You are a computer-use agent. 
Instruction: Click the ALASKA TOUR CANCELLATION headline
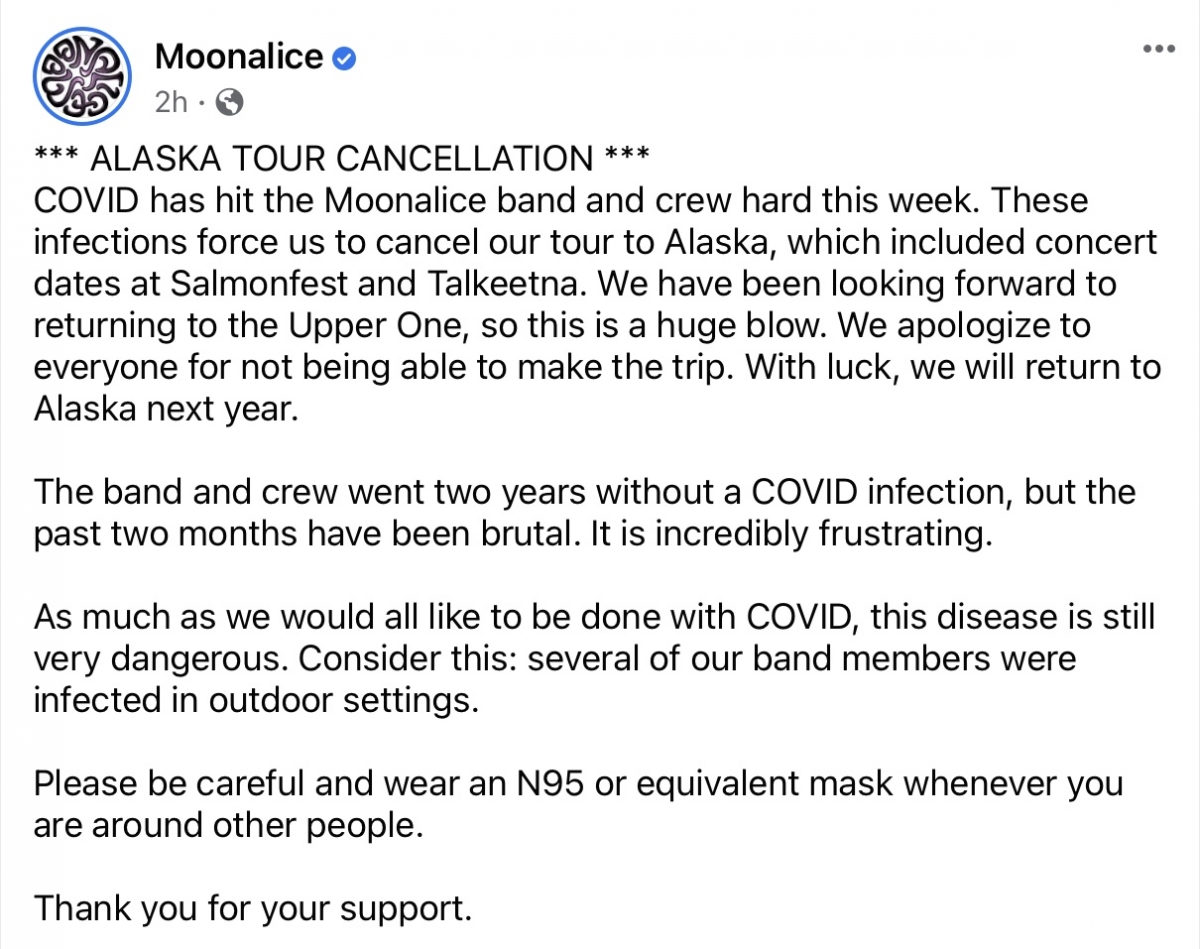pyautogui.click(x=342, y=158)
